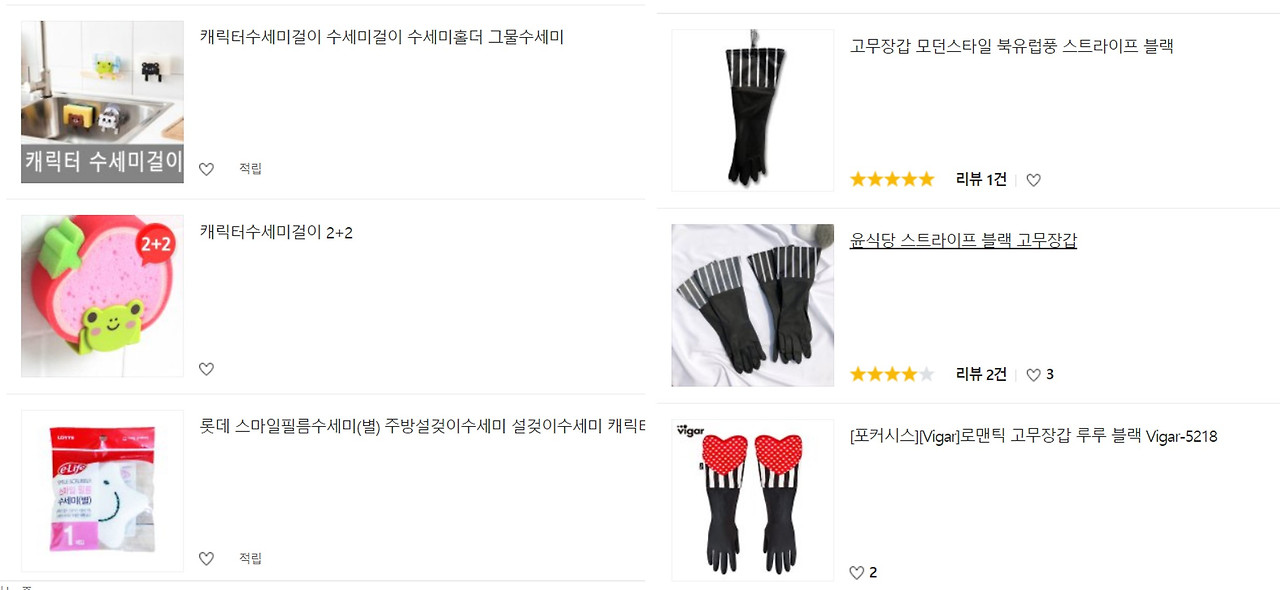Click five-star rating on striped black glove
Screen dimensions: 1280x590
[x=892, y=180]
